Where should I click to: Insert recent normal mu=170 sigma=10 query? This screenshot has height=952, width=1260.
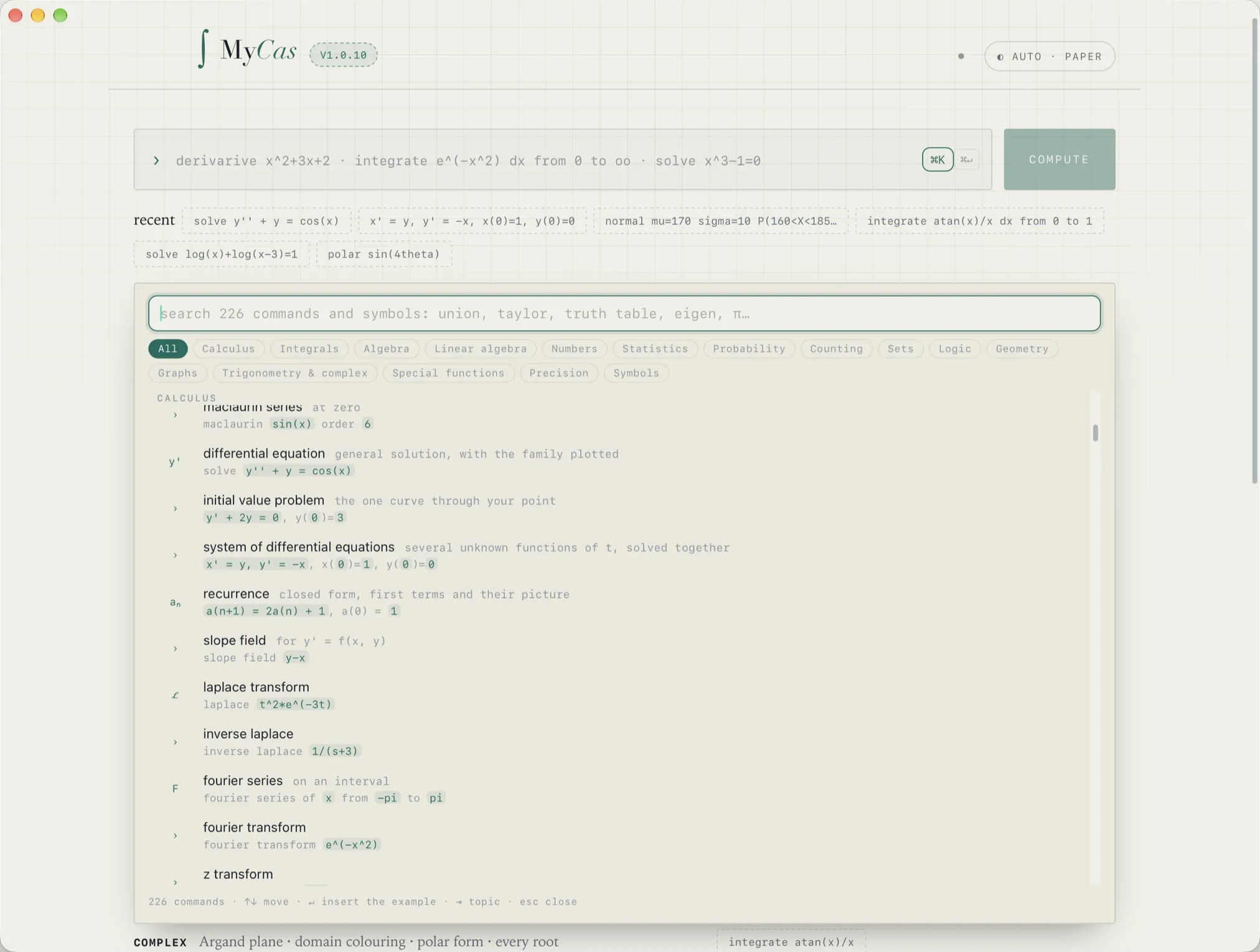tap(721, 221)
